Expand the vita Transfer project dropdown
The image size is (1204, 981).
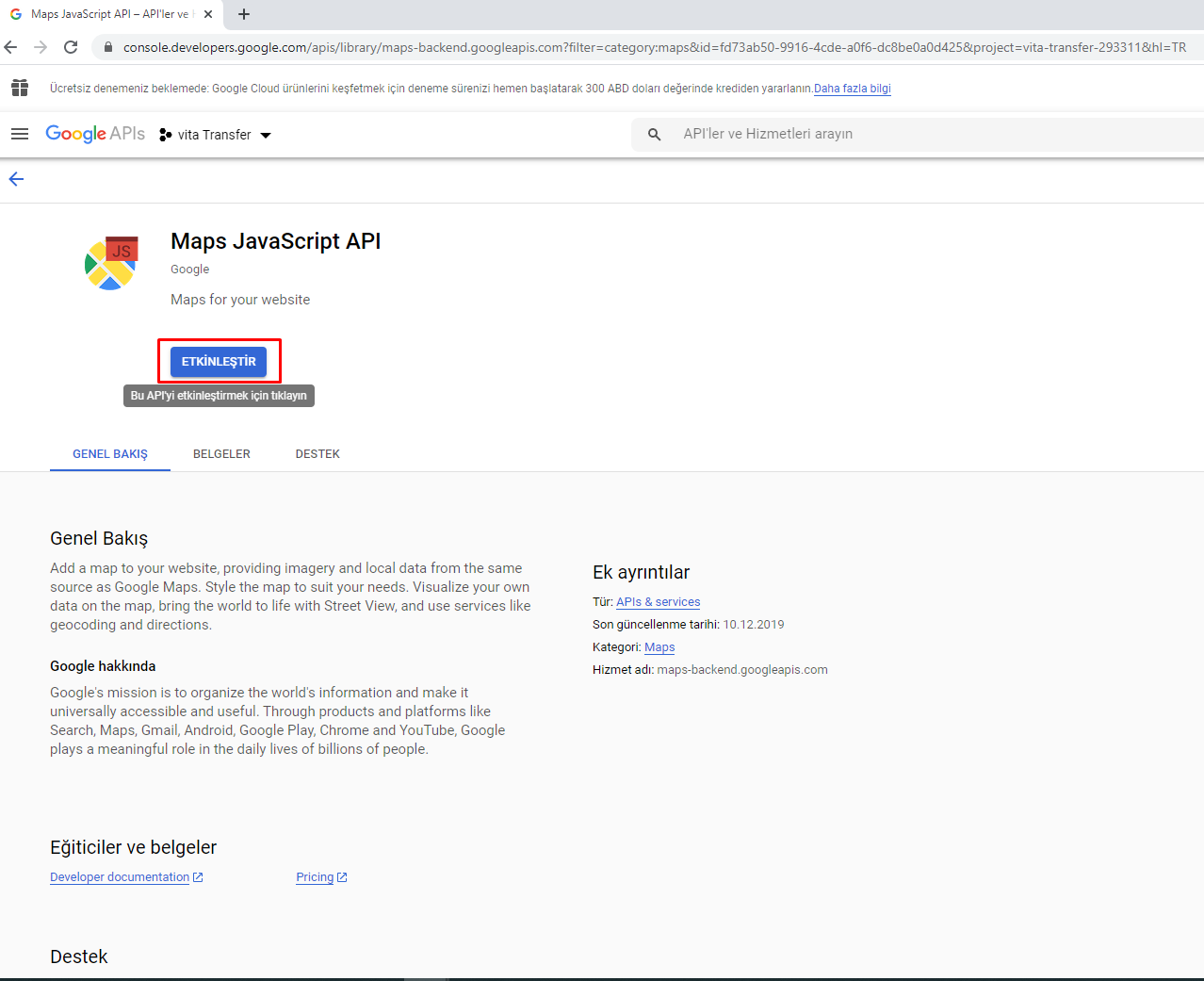tap(216, 135)
